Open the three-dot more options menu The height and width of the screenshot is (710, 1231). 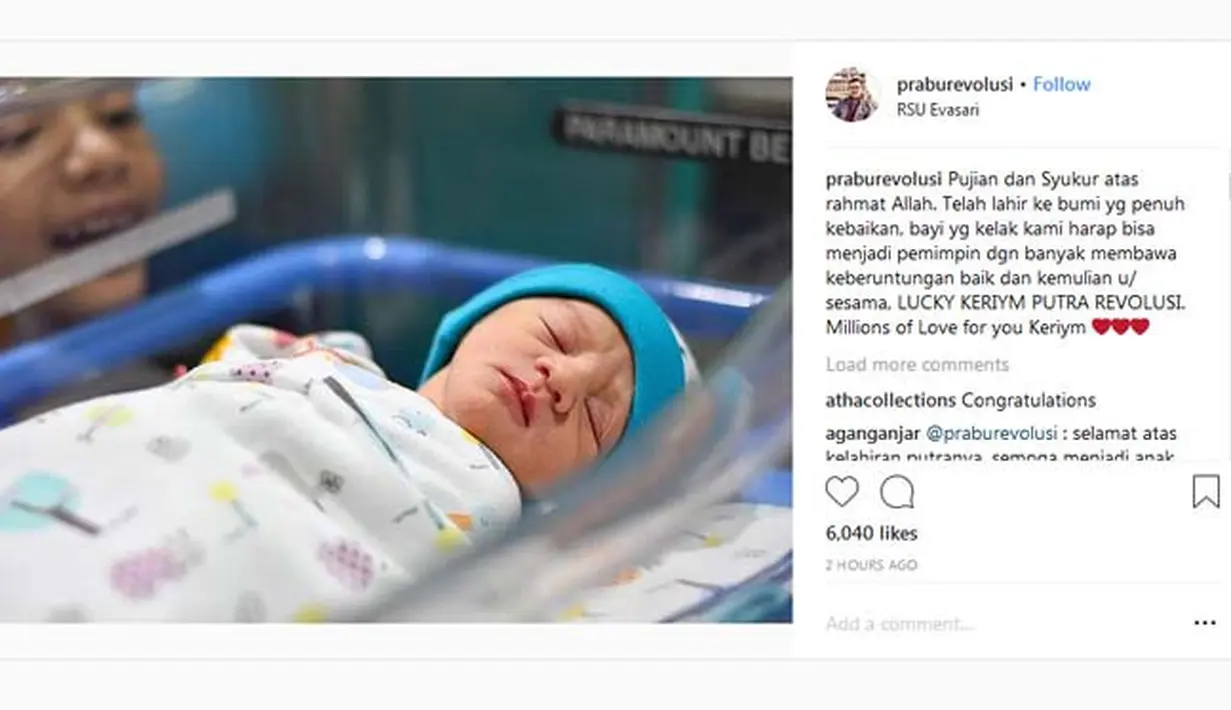point(1205,623)
